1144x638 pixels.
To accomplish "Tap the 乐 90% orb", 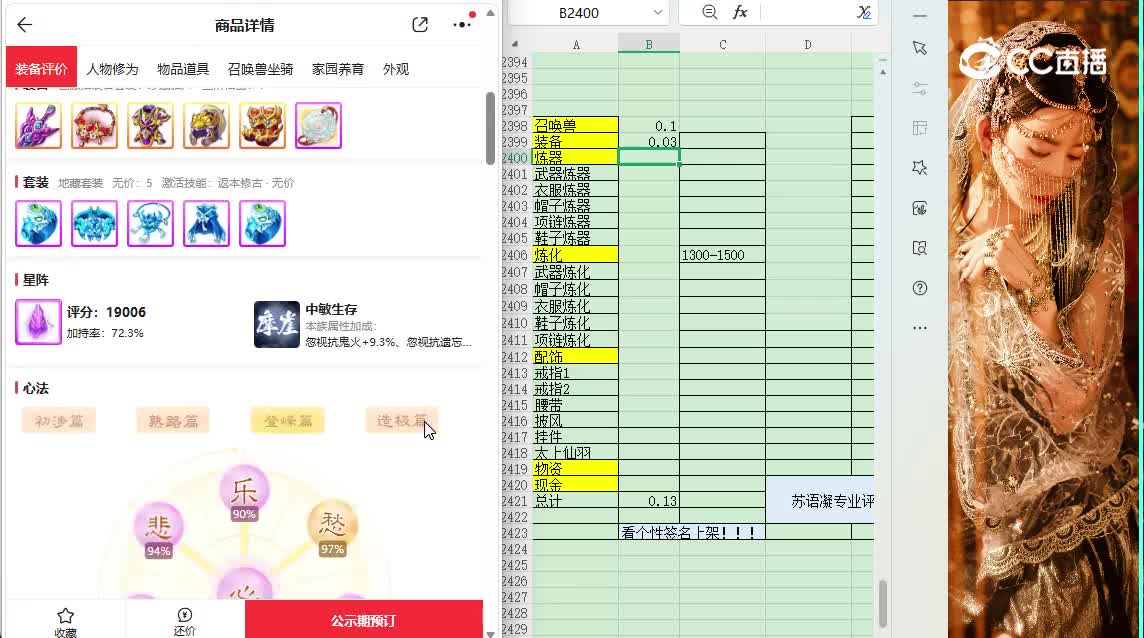I will pyautogui.click(x=244, y=493).
